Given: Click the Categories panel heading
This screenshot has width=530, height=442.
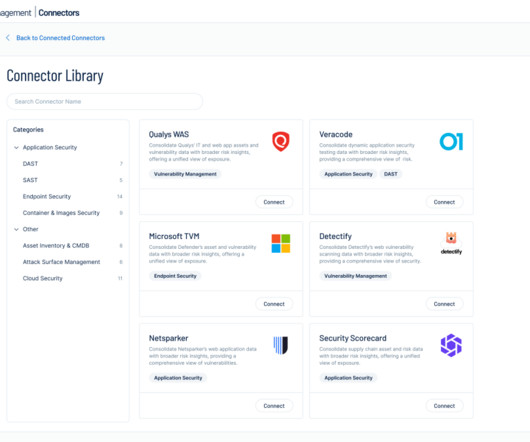Looking at the screenshot, I should tap(28, 130).
